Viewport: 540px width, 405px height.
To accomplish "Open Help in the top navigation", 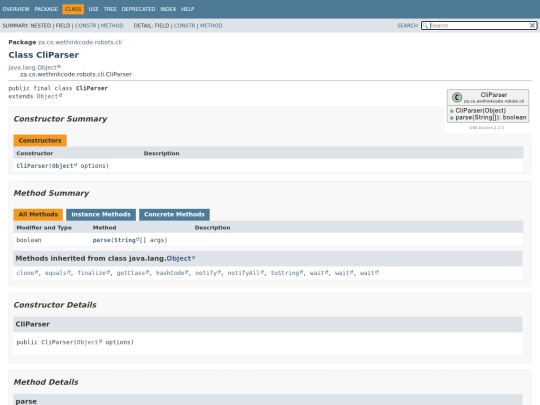I will pyautogui.click(x=188, y=9).
